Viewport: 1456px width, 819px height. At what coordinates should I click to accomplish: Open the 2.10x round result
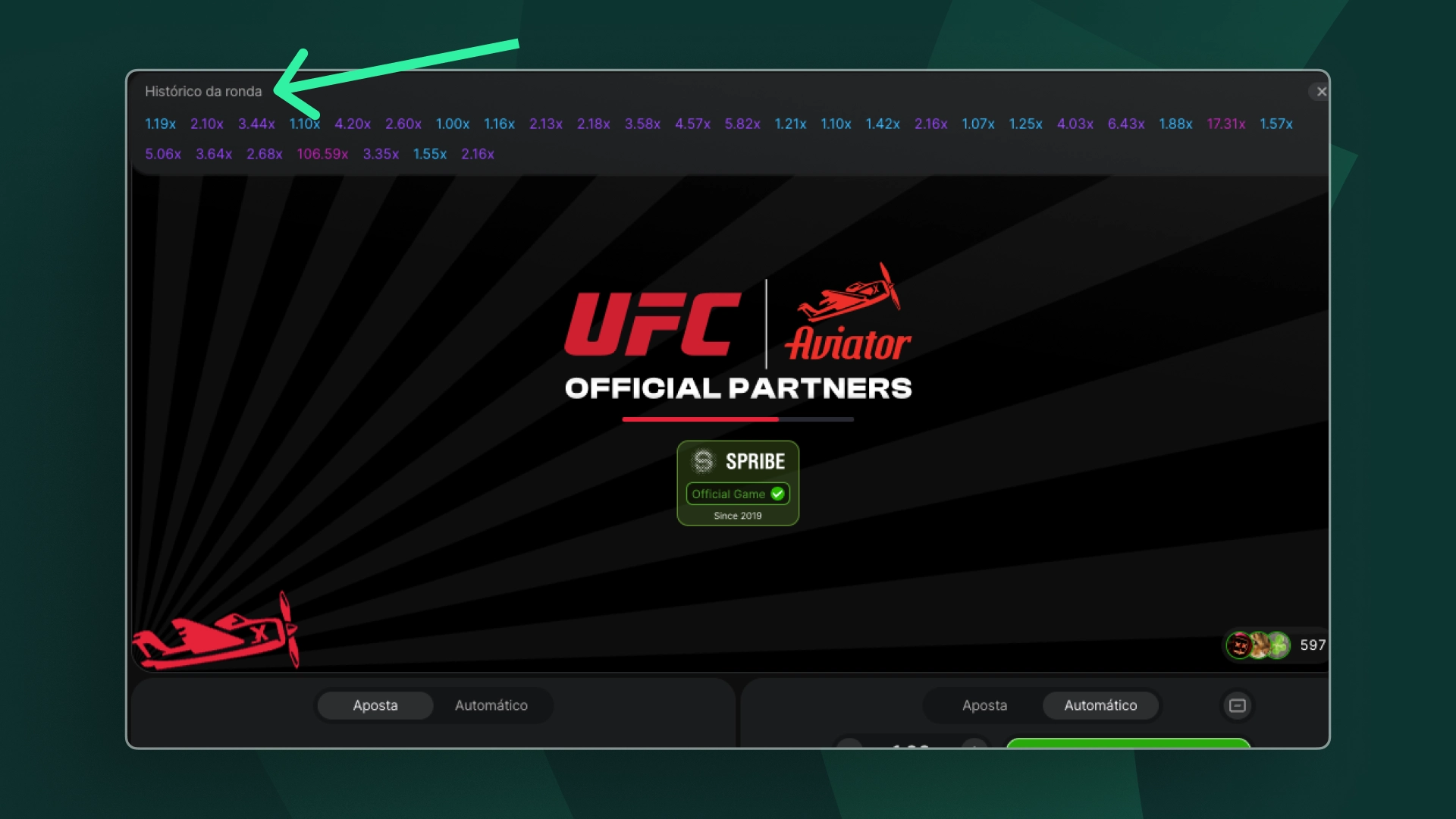click(207, 124)
